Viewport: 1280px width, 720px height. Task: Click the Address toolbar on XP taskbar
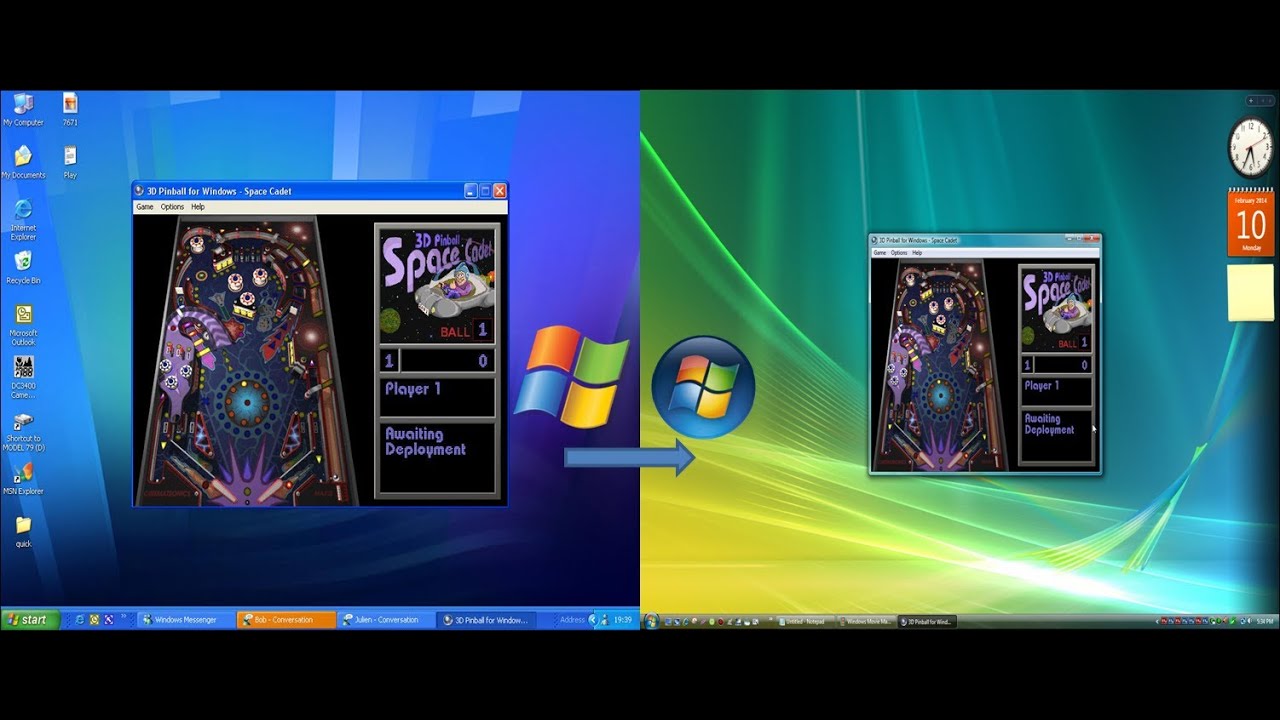[572, 620]
